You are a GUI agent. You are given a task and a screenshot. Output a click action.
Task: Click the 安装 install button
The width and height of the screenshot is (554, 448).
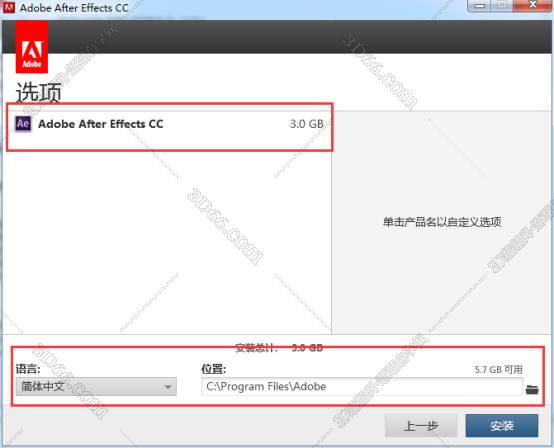click(x=502, y=426)
